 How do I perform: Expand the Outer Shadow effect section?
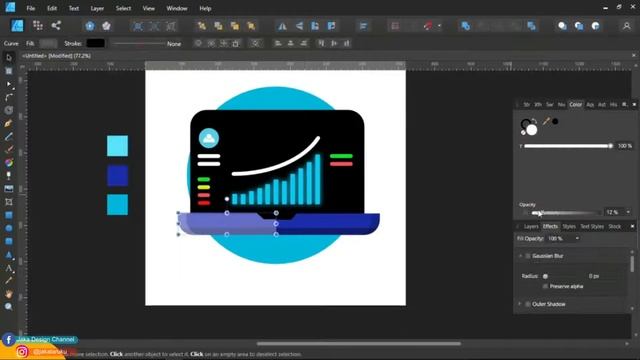(x=520, y=304)
